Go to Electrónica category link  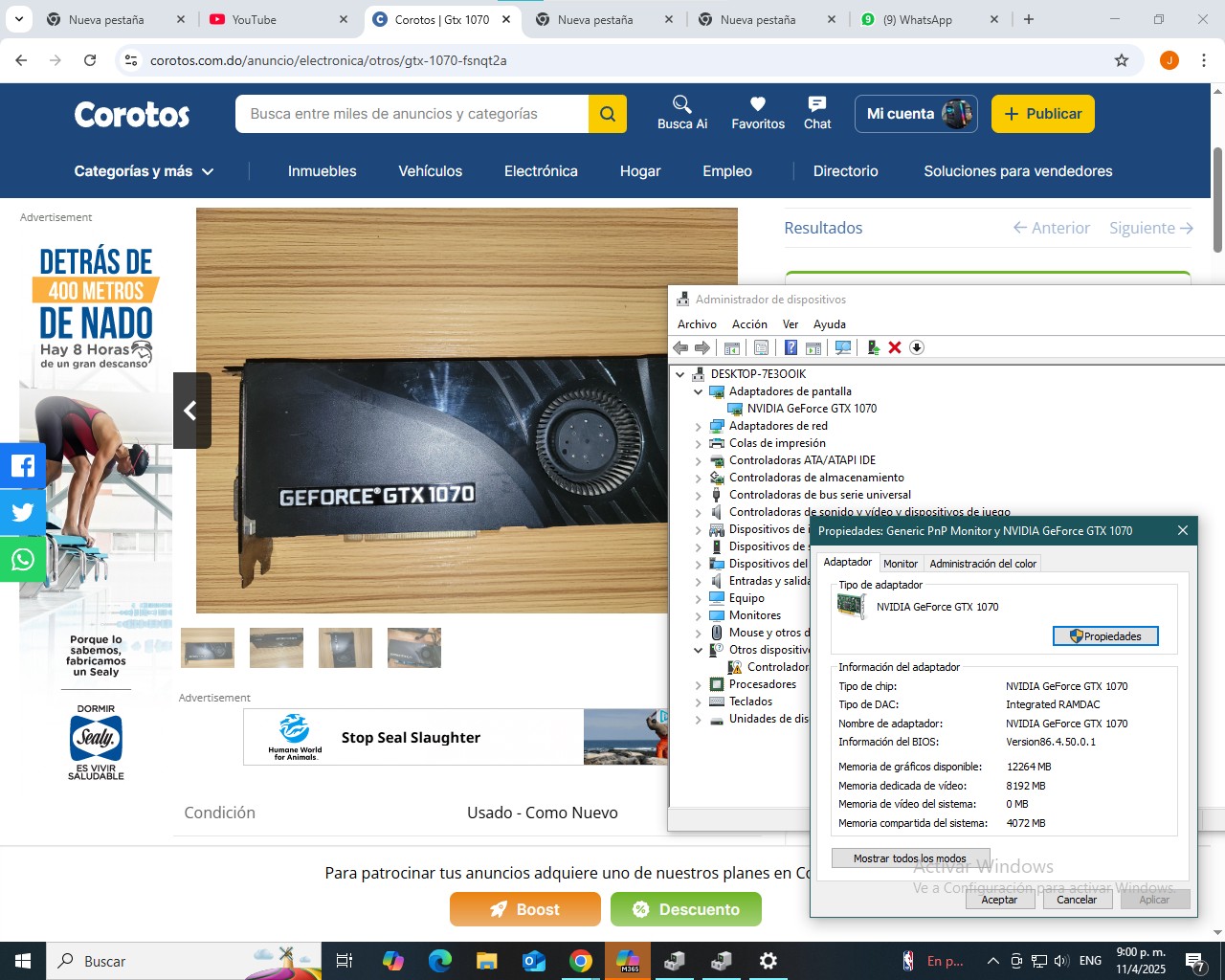tap(541, 171)
